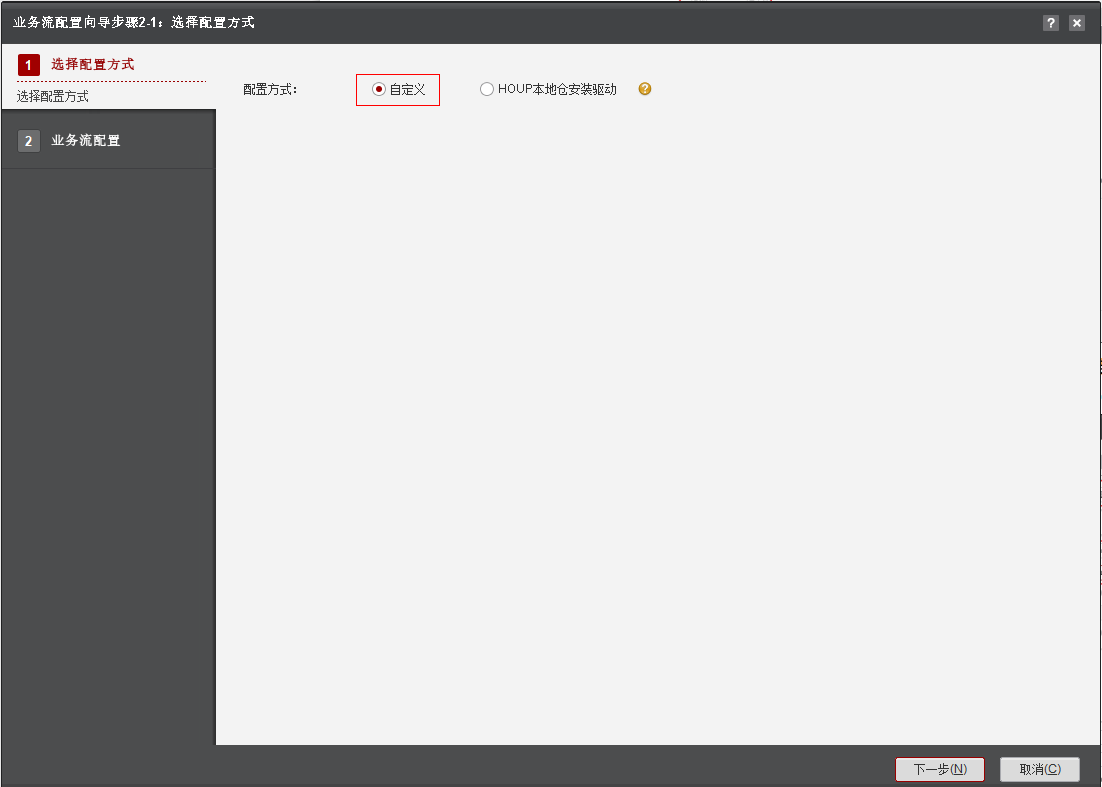This screenshot has height=787, width=1102.
Task: Select the HOUP本地仓安装驱动 radio option
Action: coord(486,89)
